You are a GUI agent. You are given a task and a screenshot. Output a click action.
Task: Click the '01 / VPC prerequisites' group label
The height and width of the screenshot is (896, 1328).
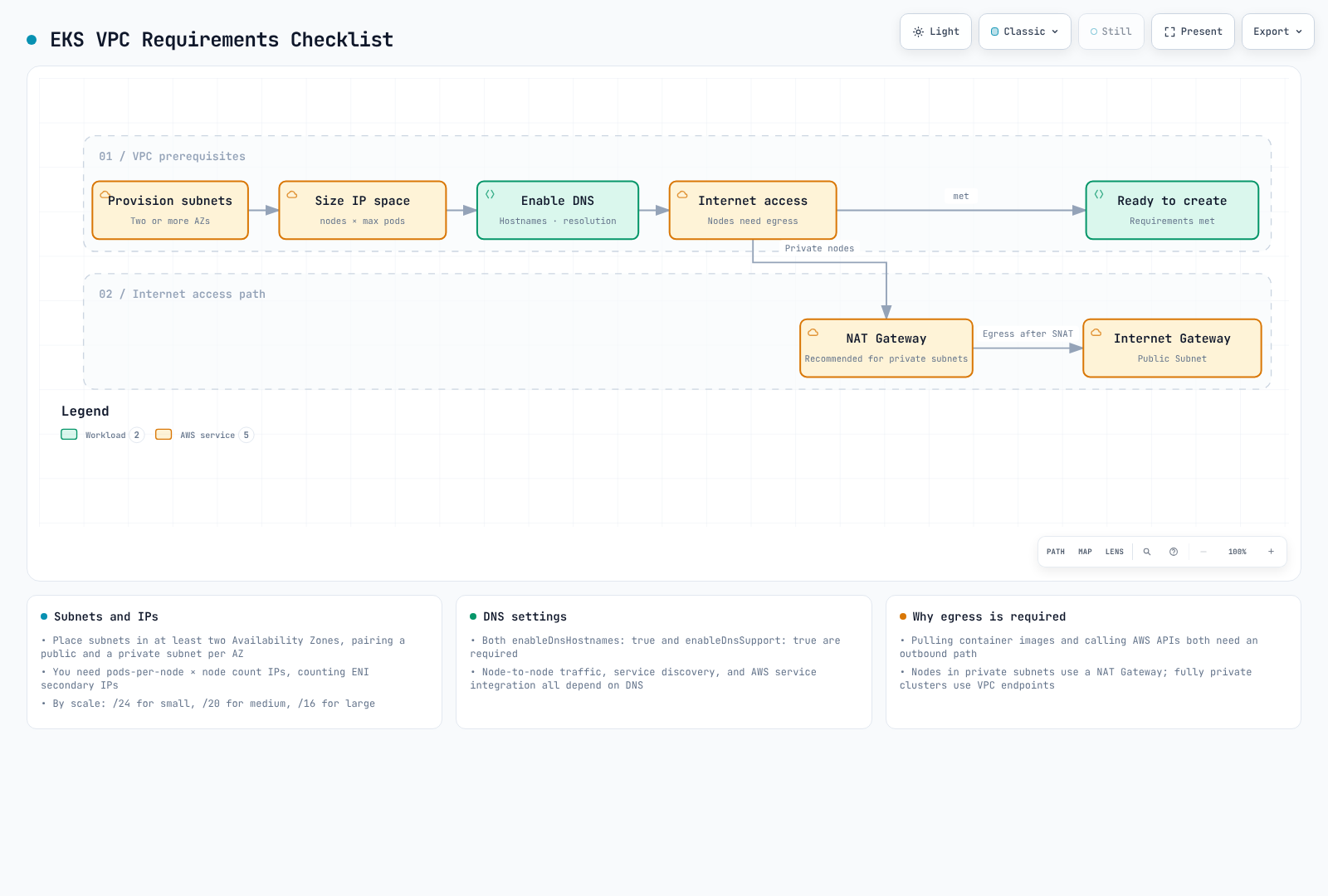[x=173, y=157]
